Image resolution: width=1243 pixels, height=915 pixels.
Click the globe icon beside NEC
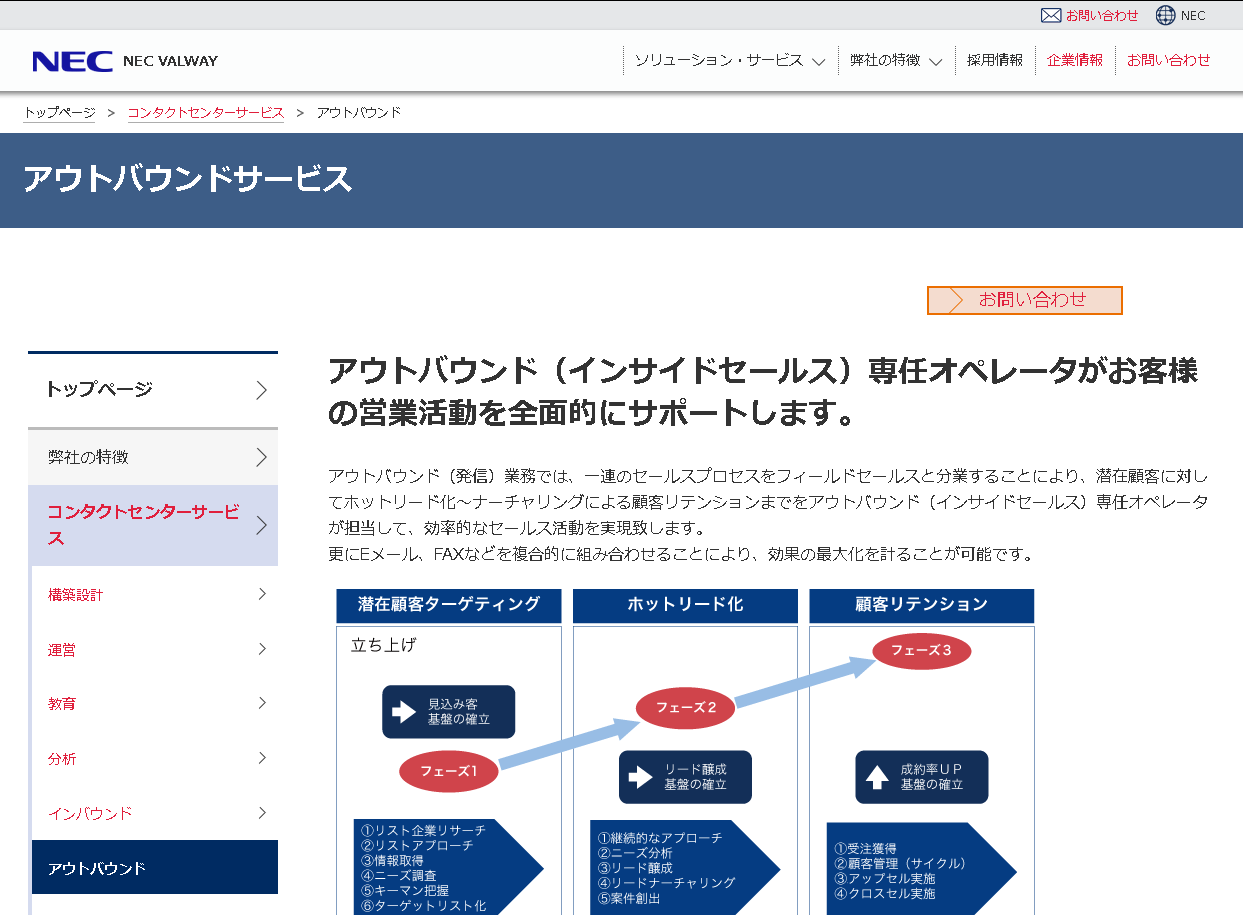(x=1165, y=15)
